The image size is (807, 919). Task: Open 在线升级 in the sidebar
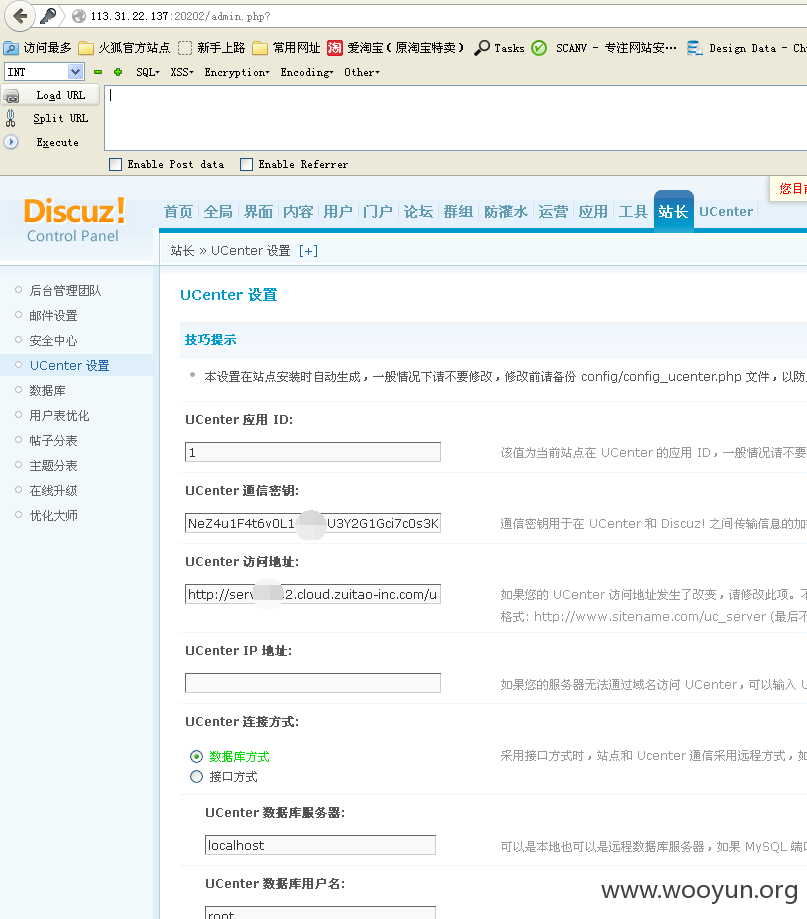coord(53,491)
